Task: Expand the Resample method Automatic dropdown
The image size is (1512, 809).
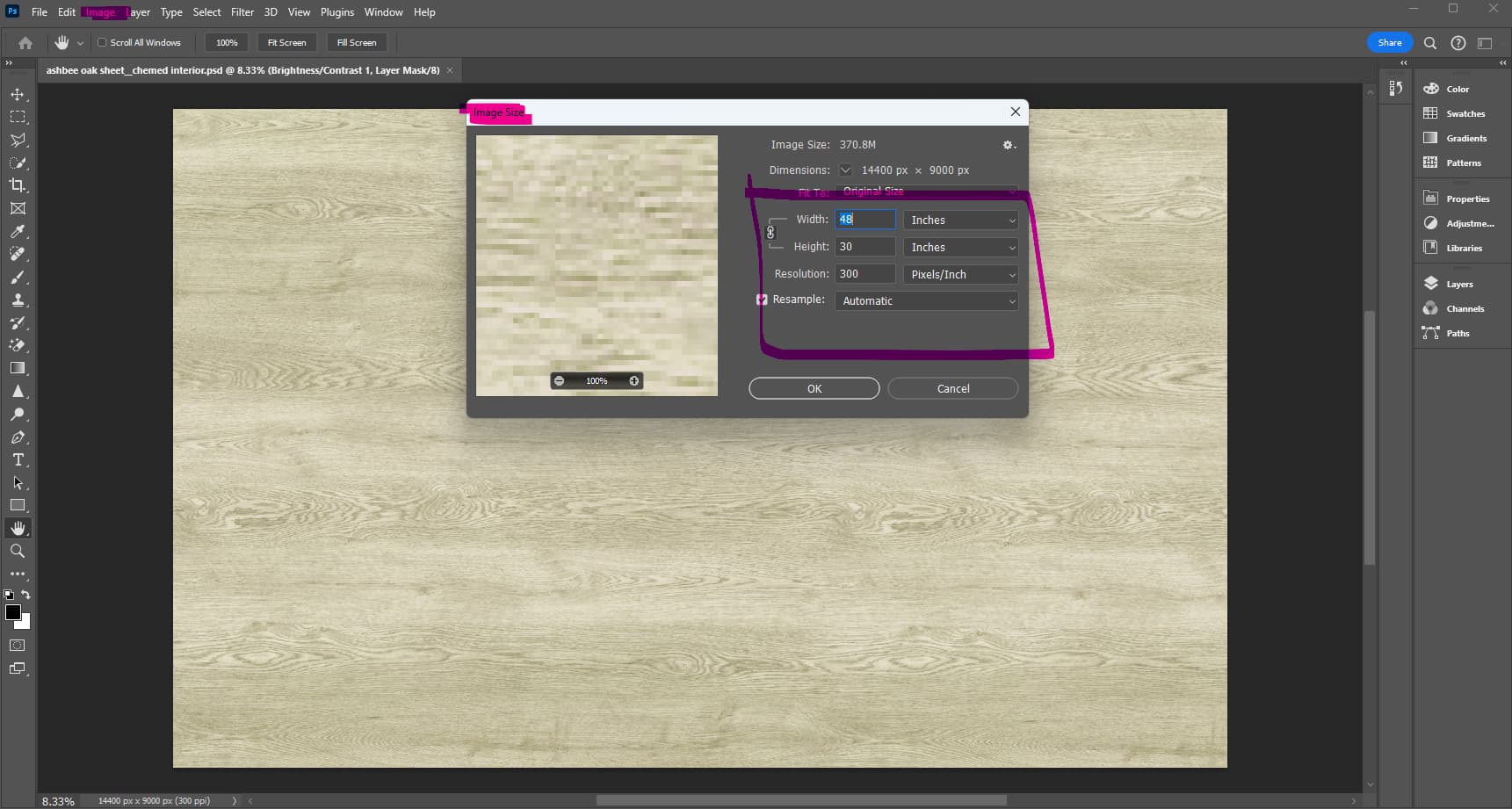Action: click(926, 300)
